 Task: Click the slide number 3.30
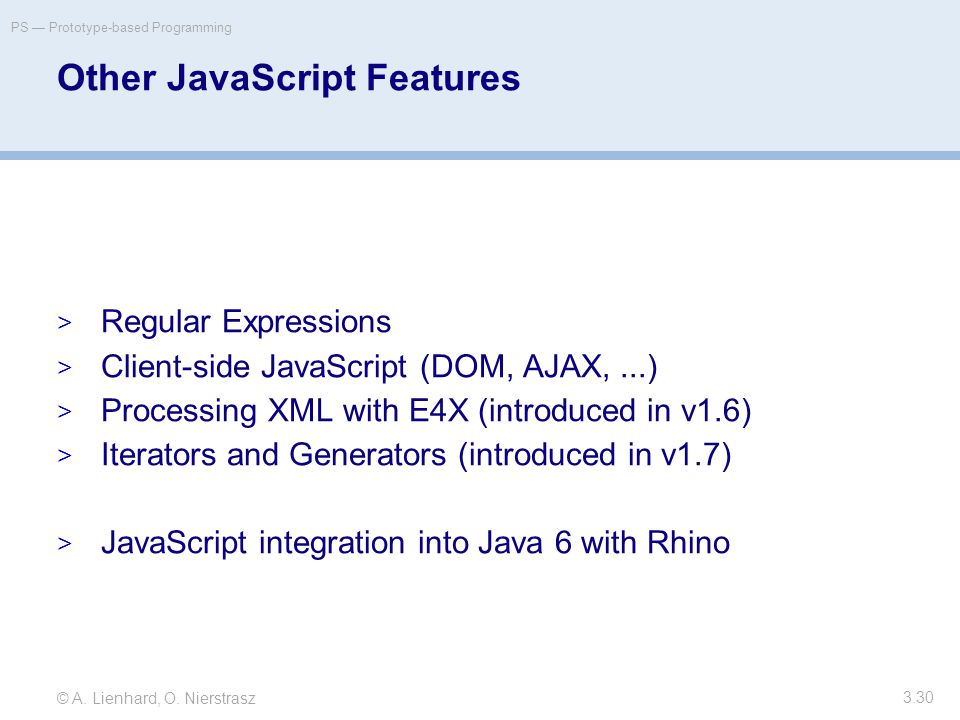[918, 697]
